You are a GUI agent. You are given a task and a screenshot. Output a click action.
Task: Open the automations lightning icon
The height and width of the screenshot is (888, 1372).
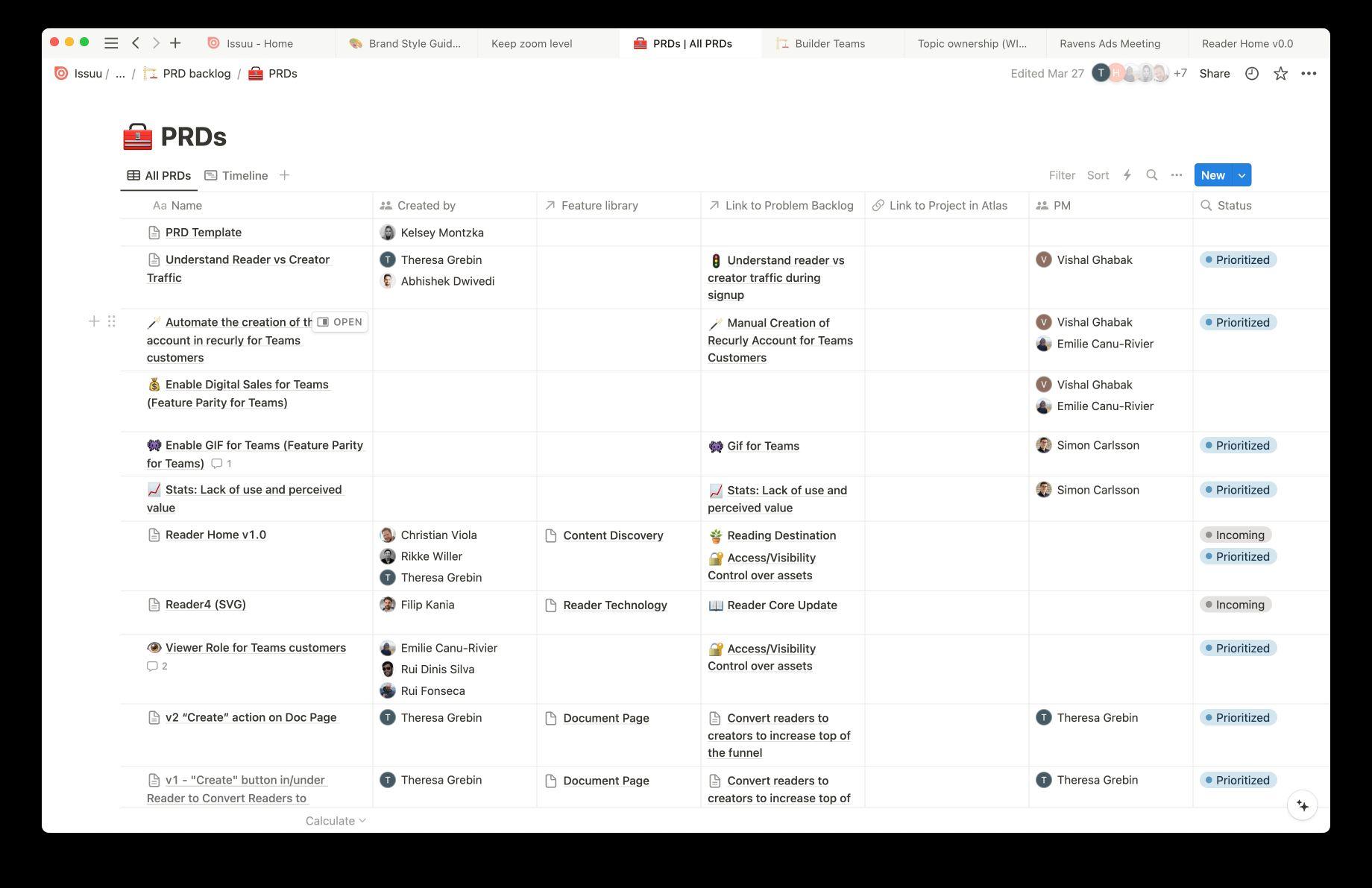click(x=1127, y=175)
